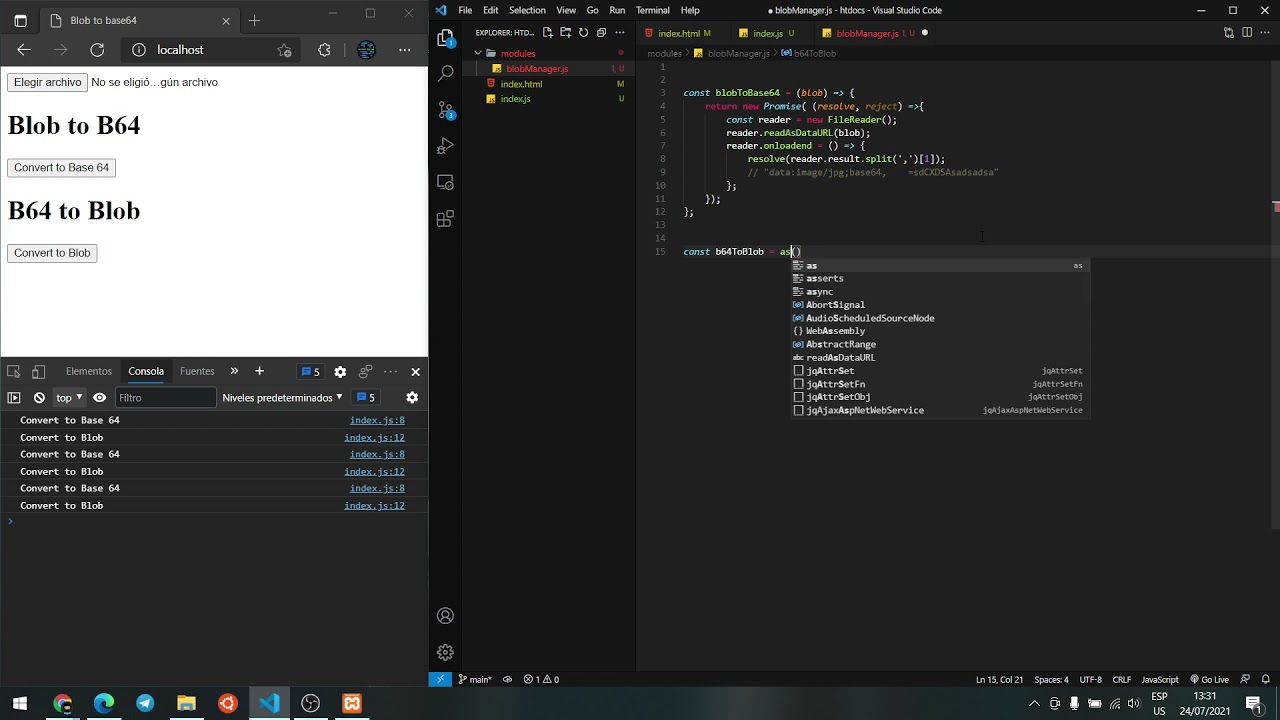Select async autocomplete suggestion
The height and width of the screenshot is (720, 1280).
[819, 292]
